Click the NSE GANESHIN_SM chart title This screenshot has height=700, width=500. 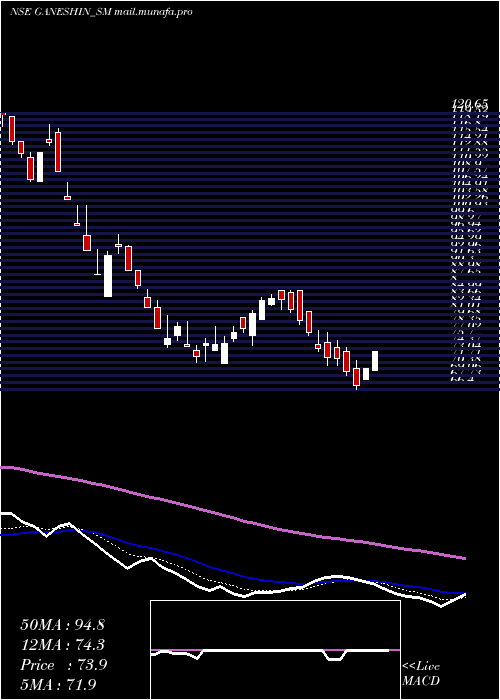point(101,12)
